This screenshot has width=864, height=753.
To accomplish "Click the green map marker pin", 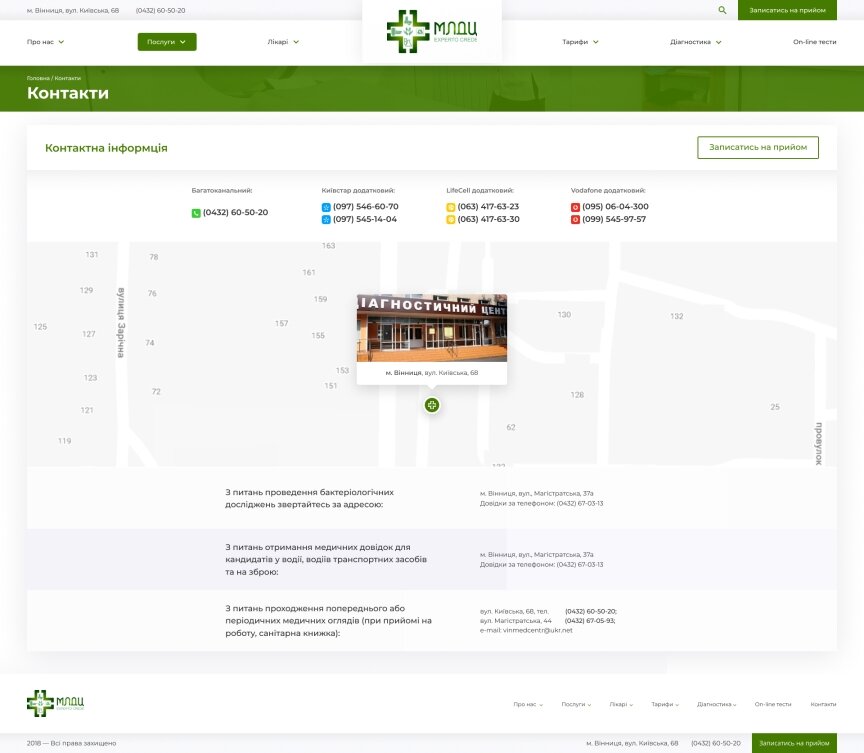I will click(432, 405).
